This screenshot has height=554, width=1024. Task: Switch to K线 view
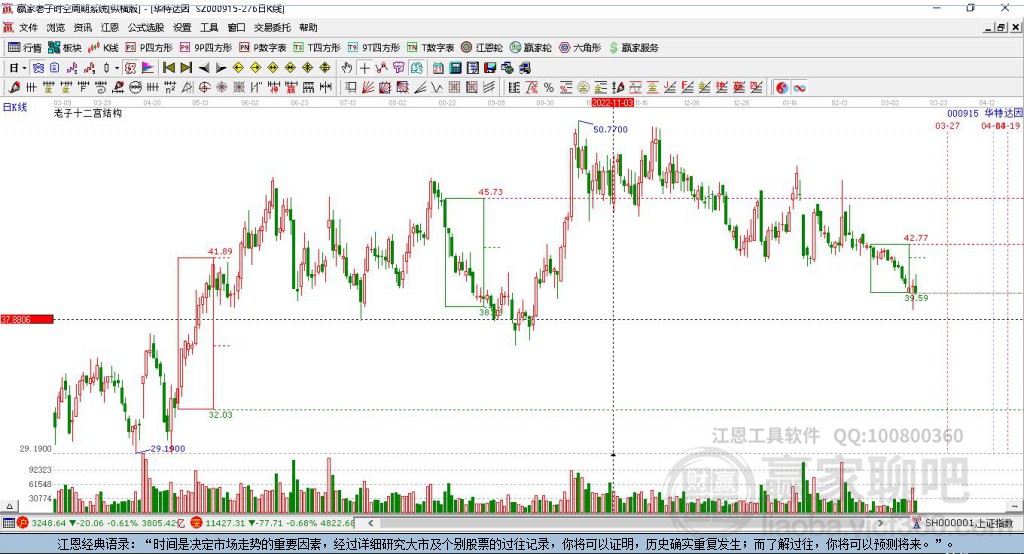[x=103, y=48]
